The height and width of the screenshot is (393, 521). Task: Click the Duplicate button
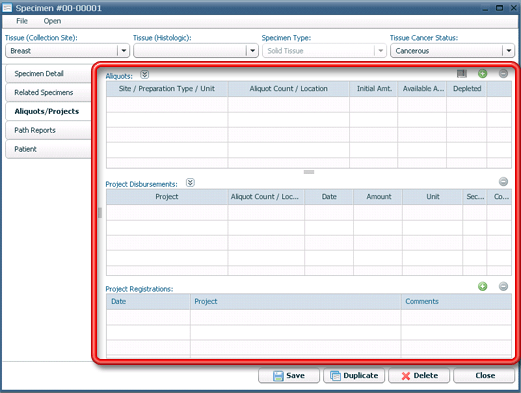(354, 376)
